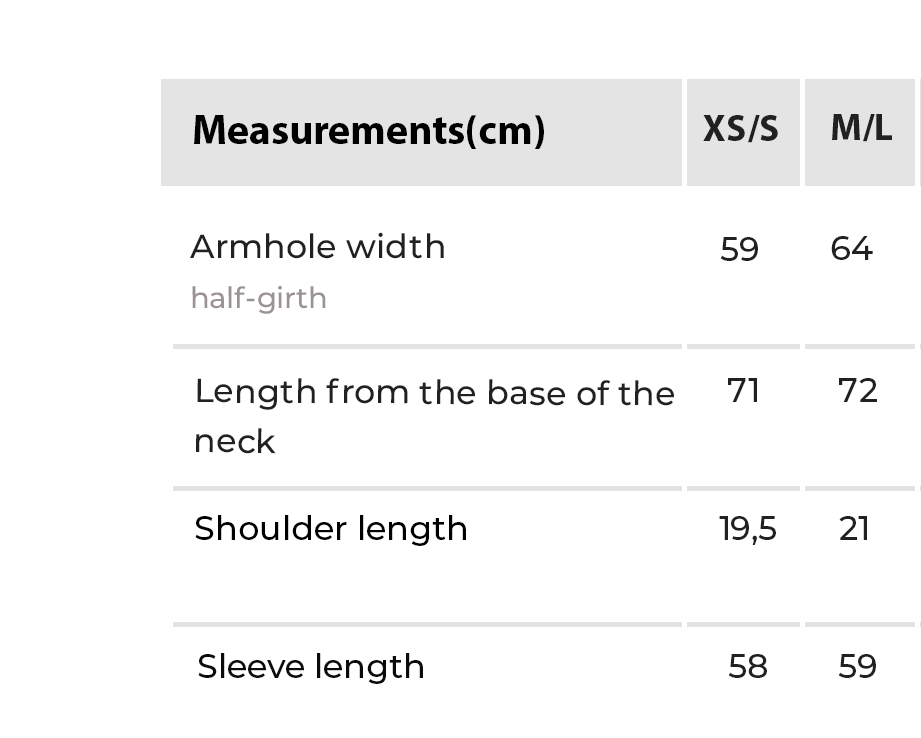Screen dimensions: 921x738
Task: Select Shoulder length value 19,5 for XS/S
Action: click(748, 529)
